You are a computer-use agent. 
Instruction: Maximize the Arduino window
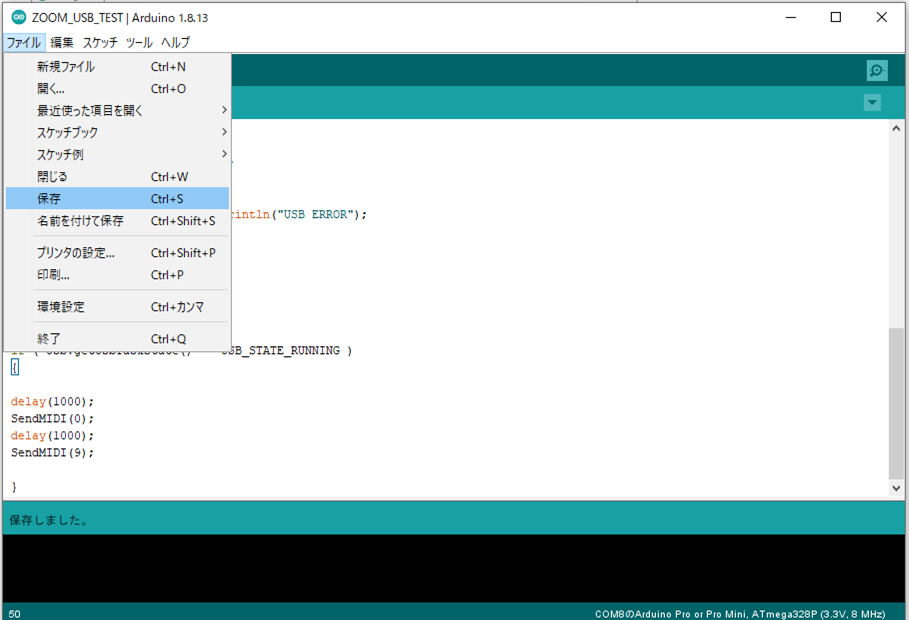(836, 17)
